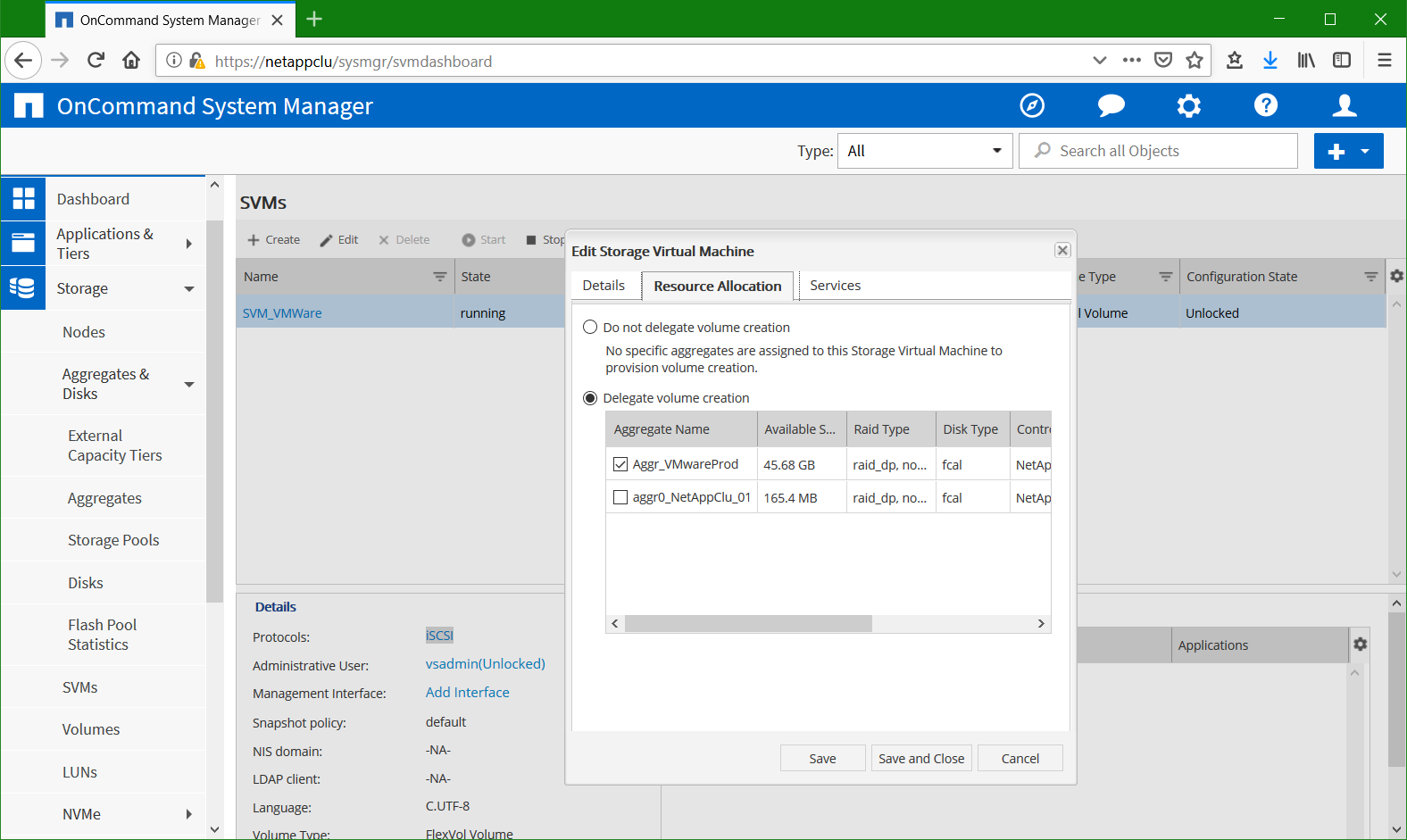The width and height of the screenshot is (1407, 840).
Task: Uncheck the Aggr_VMwareProd aggregate checkbox
Action: [620, 464]
